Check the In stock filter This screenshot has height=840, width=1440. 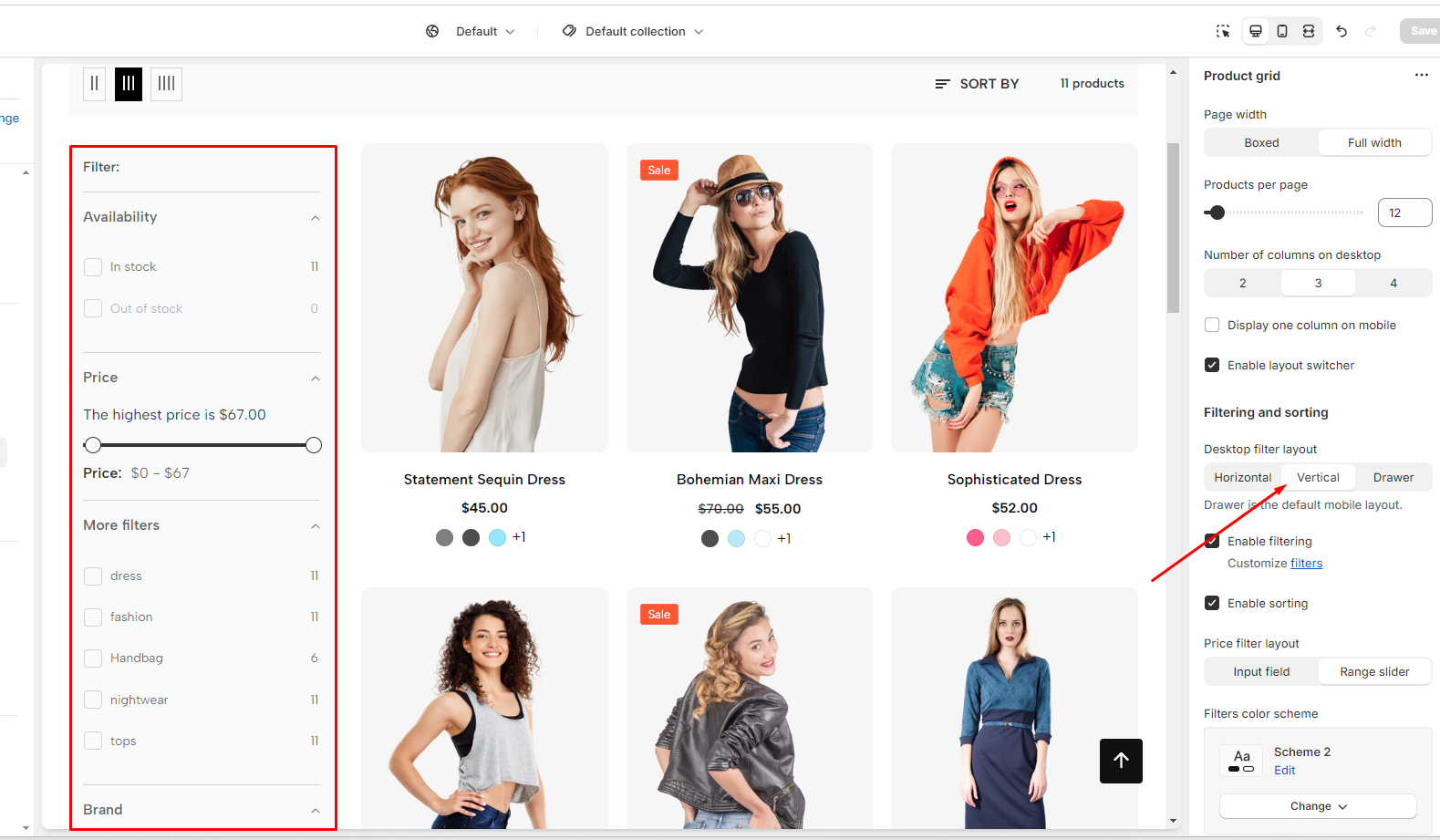[x=92, y=266]
